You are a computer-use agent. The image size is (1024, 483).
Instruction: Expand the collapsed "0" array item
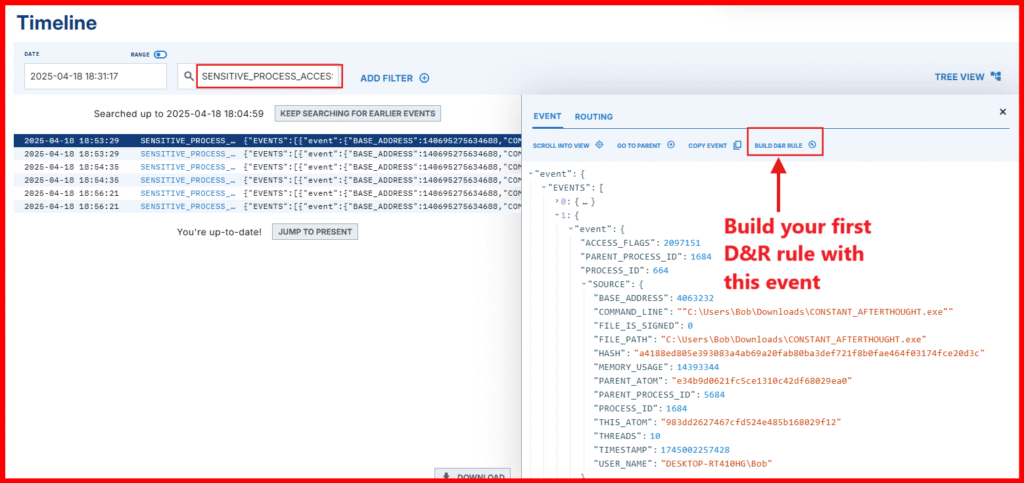559,201
